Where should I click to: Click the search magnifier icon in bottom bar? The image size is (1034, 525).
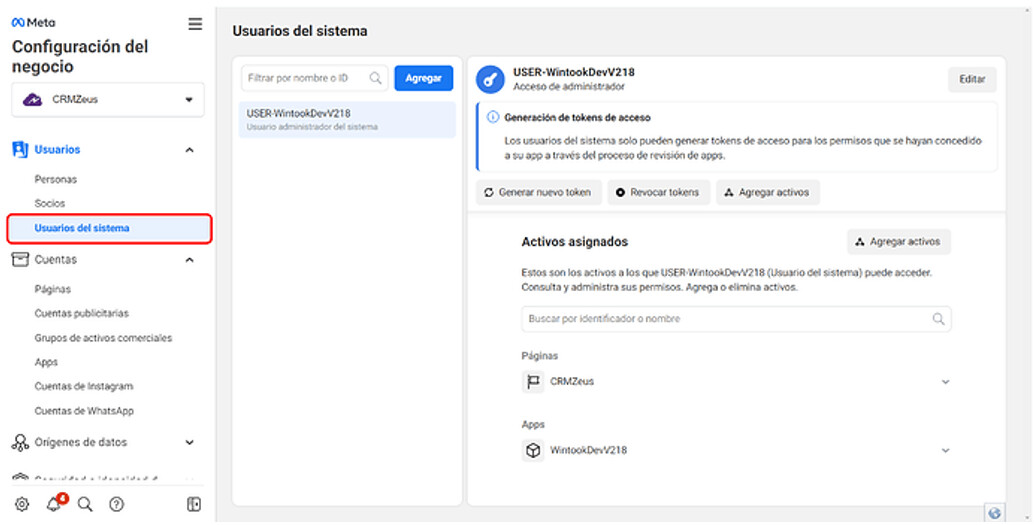85,504
